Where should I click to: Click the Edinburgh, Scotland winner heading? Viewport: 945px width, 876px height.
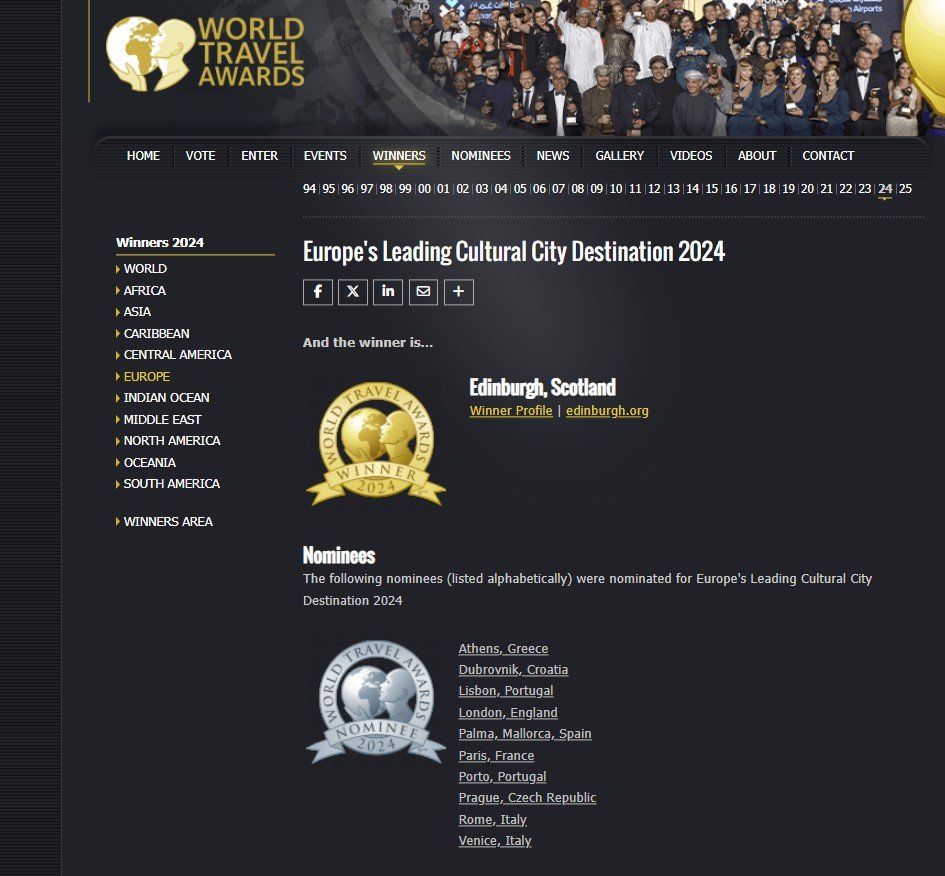[542, 387]
